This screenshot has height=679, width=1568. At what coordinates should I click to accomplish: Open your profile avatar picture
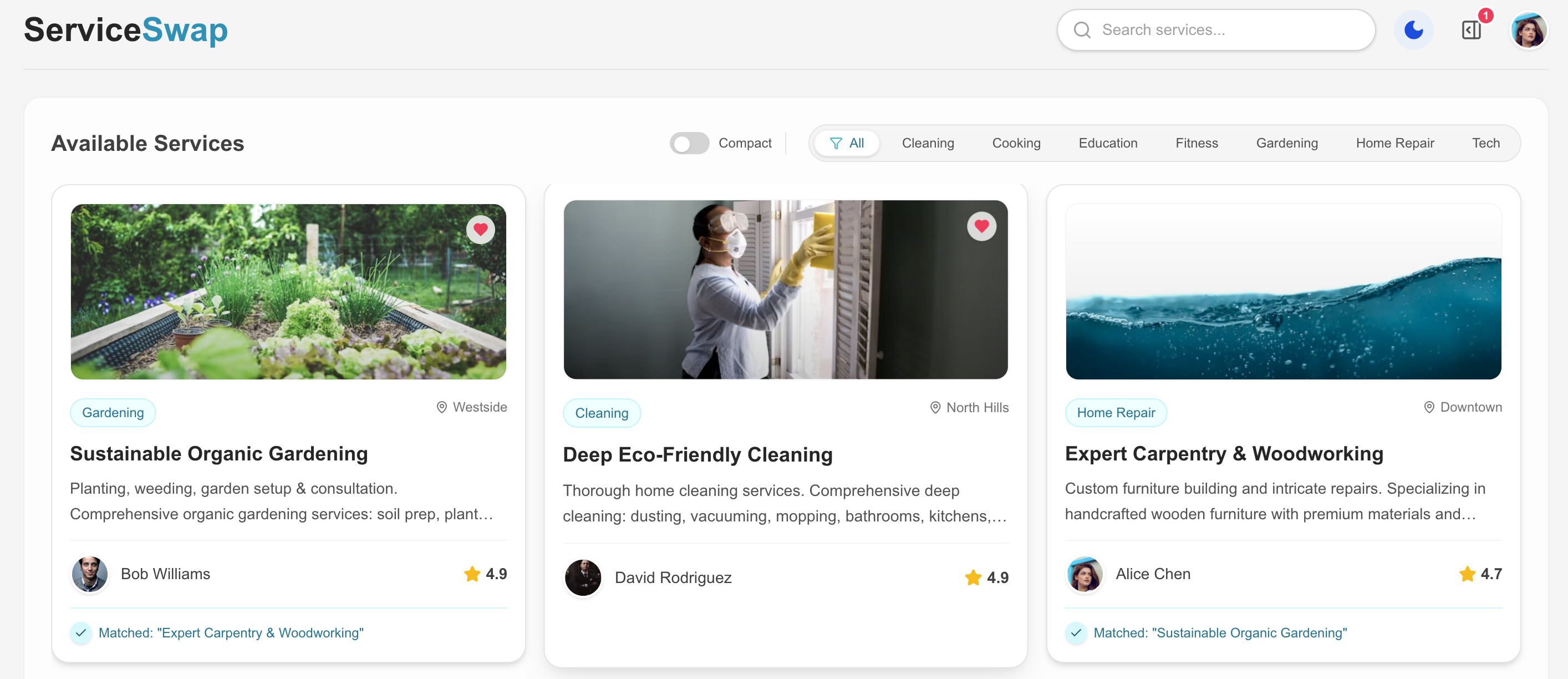point(1529,29)
